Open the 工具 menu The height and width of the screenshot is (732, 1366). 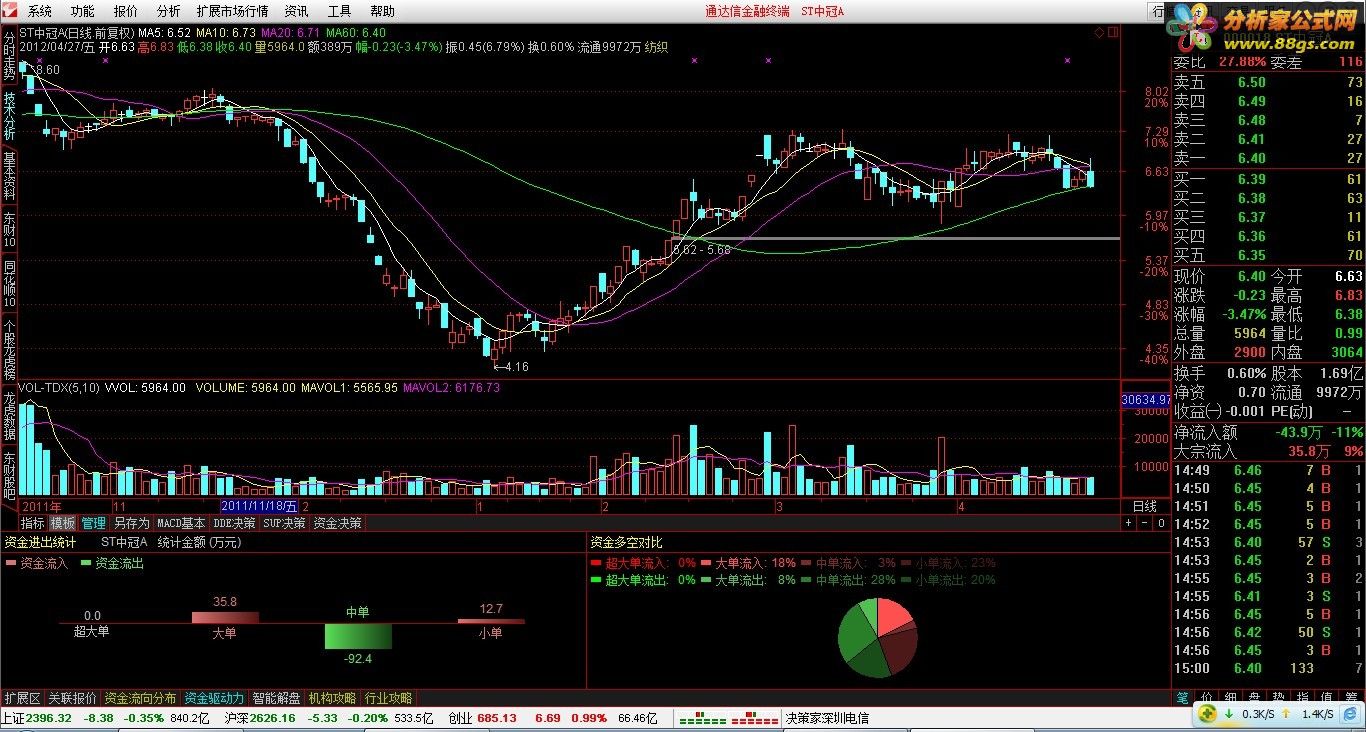(x=339, y=11)
